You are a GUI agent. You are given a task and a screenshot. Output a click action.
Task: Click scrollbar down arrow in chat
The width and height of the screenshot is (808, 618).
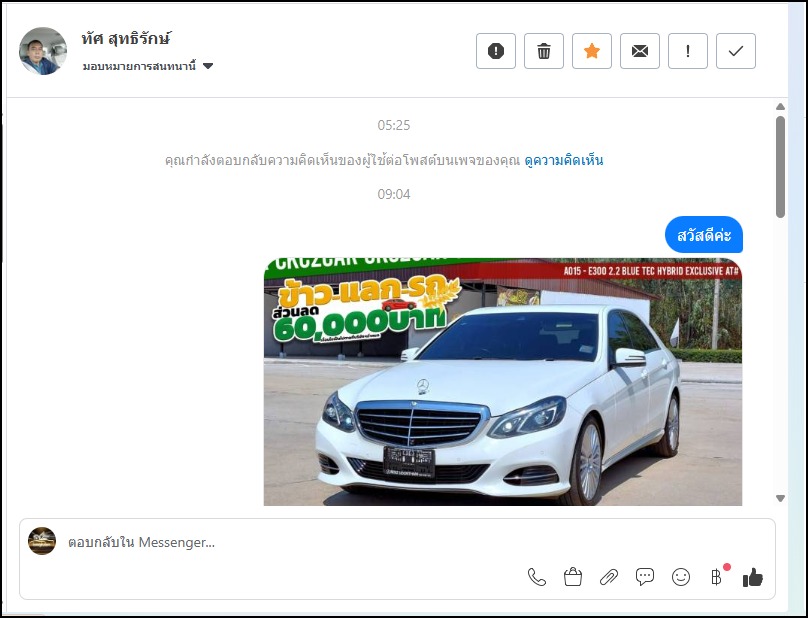(780, 498)
